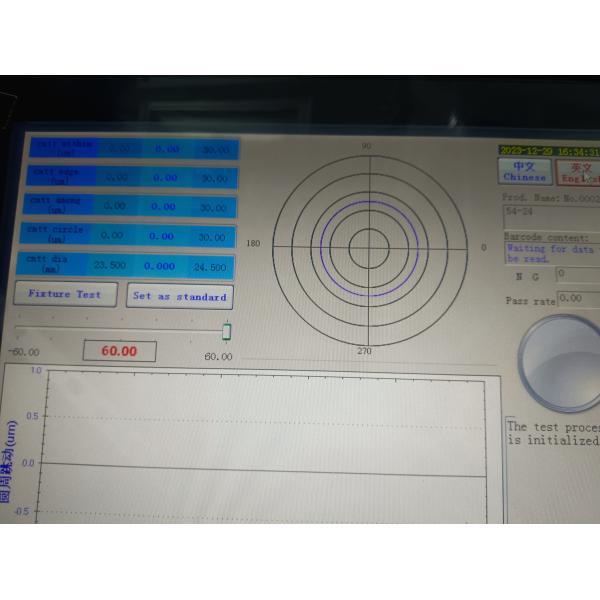Switch interface language to Chinese
This screenshot has height=600, width=600.
pyautogui.click(x=525, y=171)
